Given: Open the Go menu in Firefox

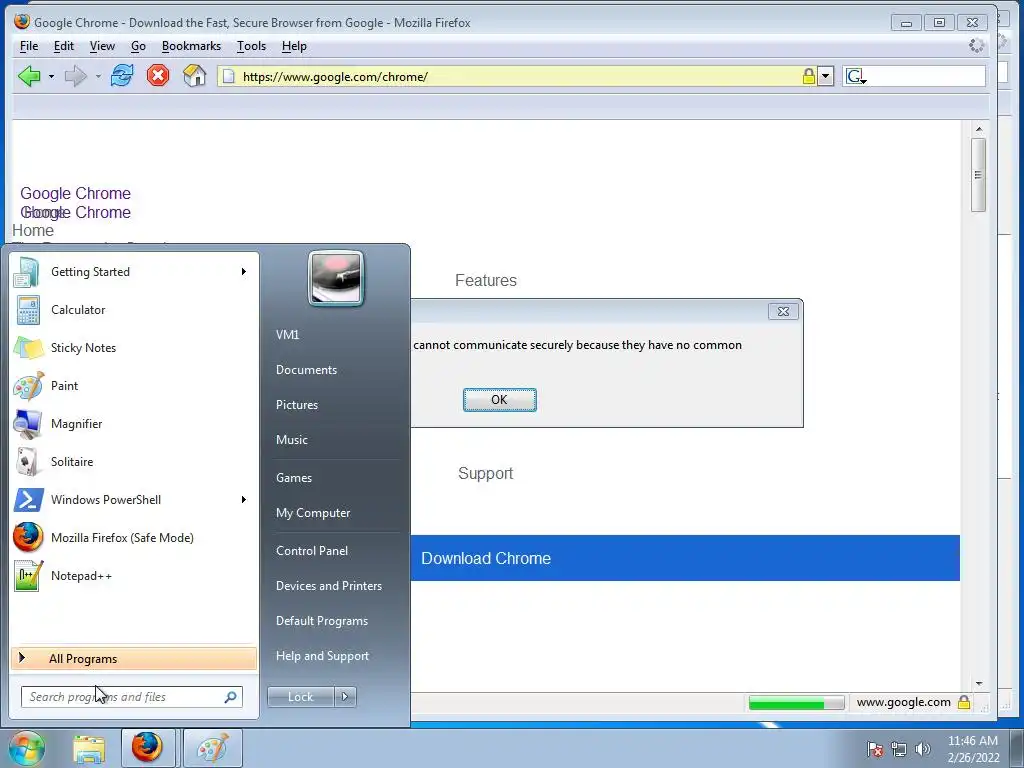Looking at the screenshot, I should point(138,46).
